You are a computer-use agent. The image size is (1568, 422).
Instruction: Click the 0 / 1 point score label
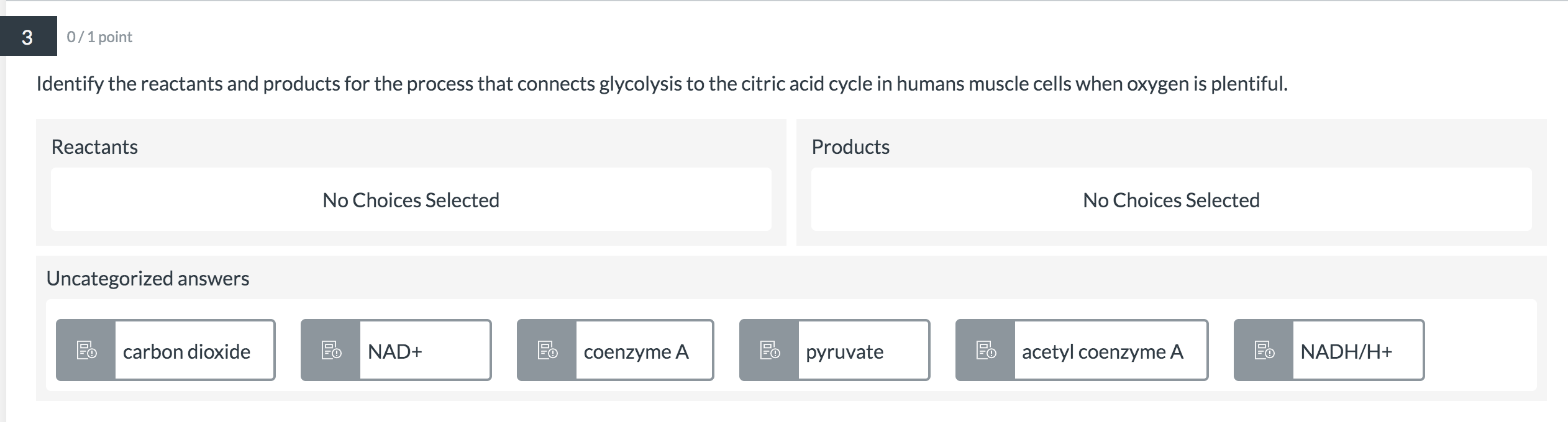click(x=99, y=37)
